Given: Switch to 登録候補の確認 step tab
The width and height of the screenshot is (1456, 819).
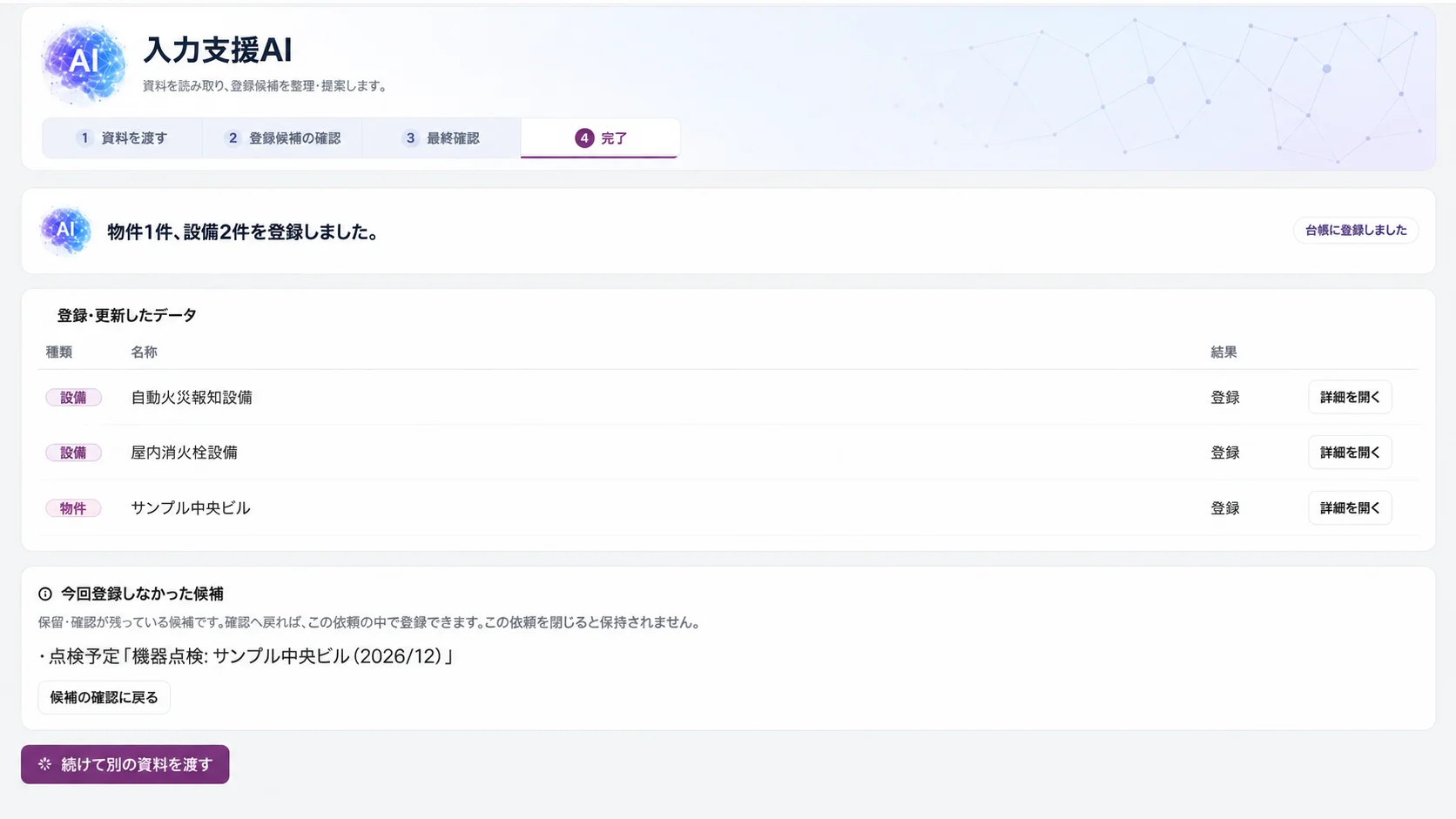Looking at the screenshot, I should [x=282, y=138].
